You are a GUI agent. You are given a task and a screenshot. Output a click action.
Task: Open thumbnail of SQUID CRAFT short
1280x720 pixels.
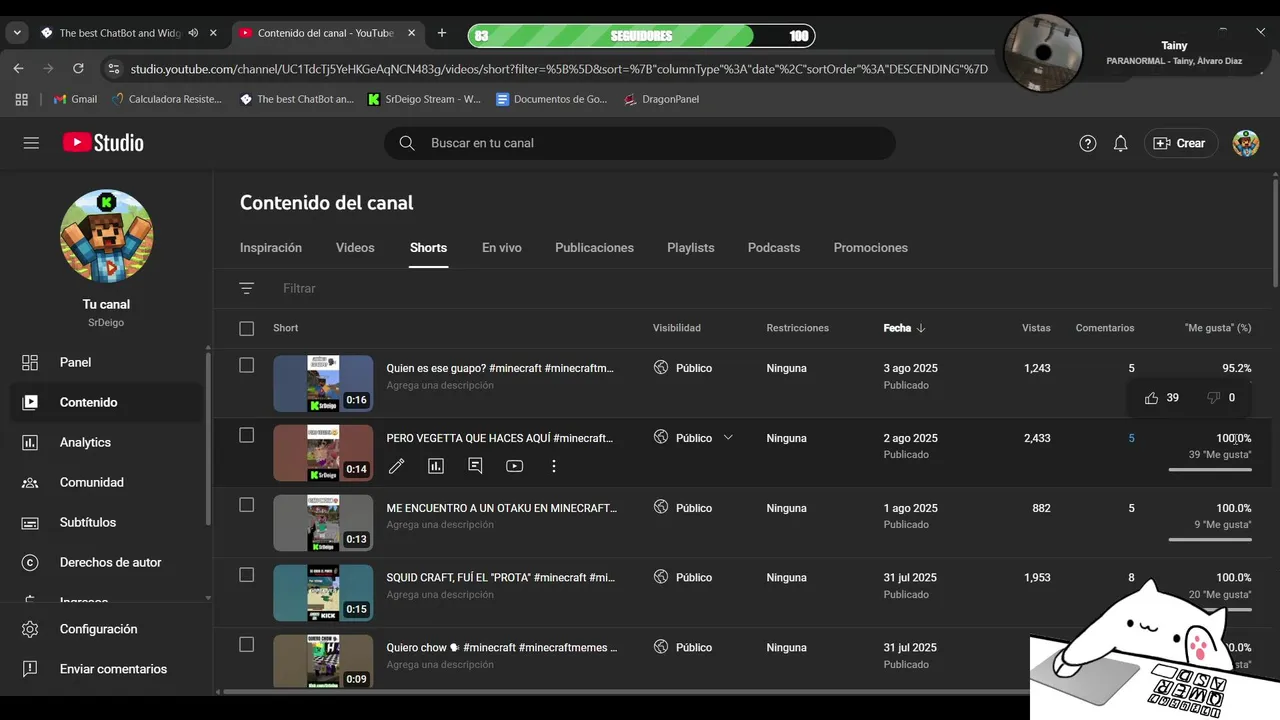(x=323, y=593)
